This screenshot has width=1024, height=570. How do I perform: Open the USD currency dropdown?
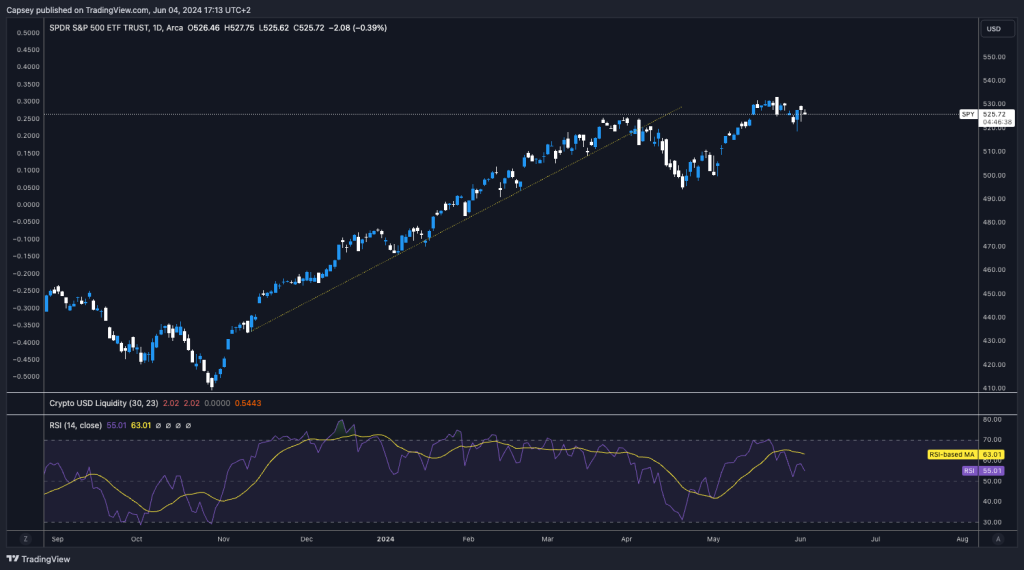pos(993,28)
